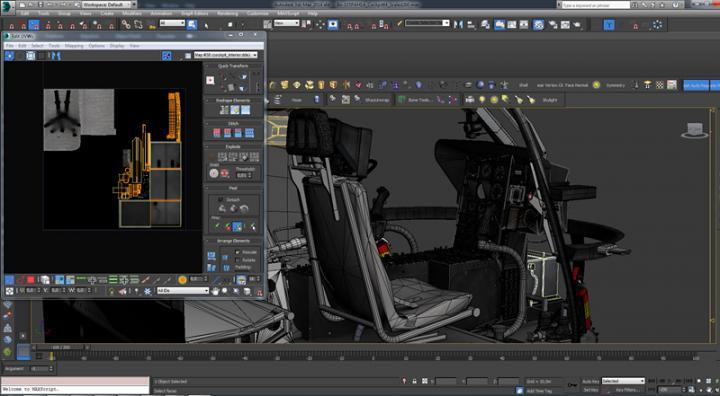Click the pan hand icon in UVW editor
This screenshot has height=396, width=720.
(215, 291)
